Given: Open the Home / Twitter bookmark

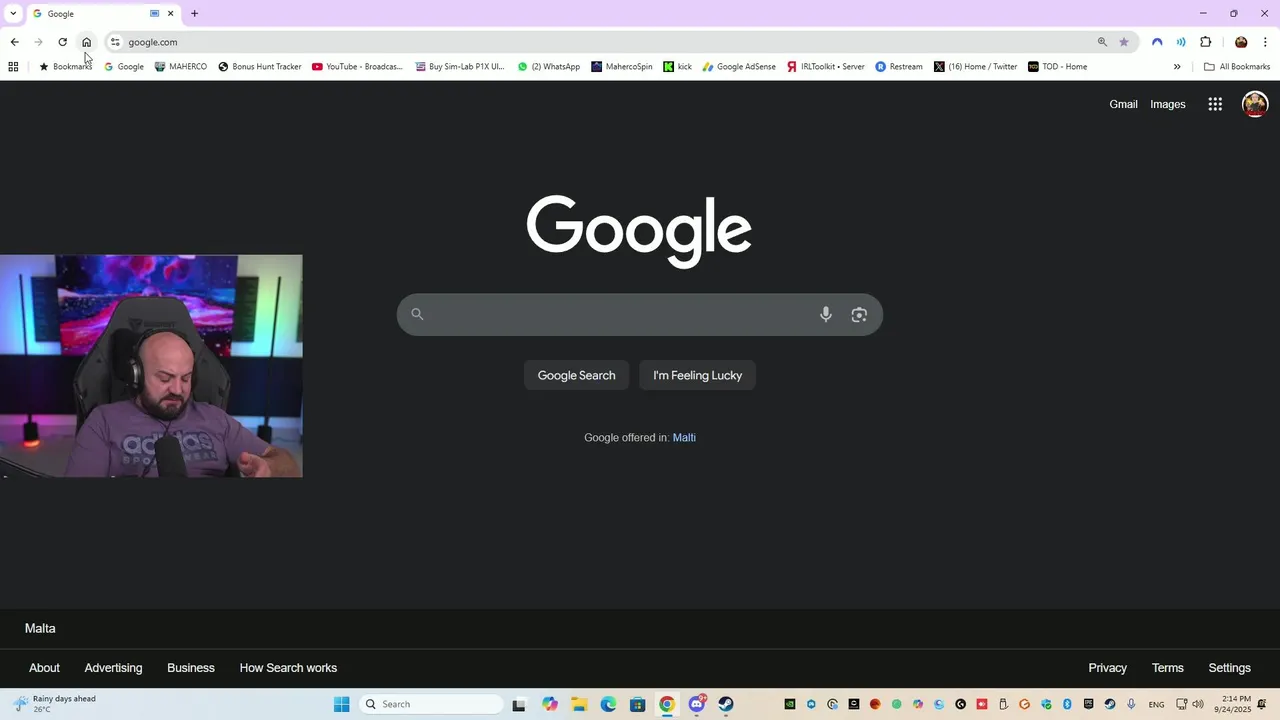Looking at the screenshot, I should 976,67.
